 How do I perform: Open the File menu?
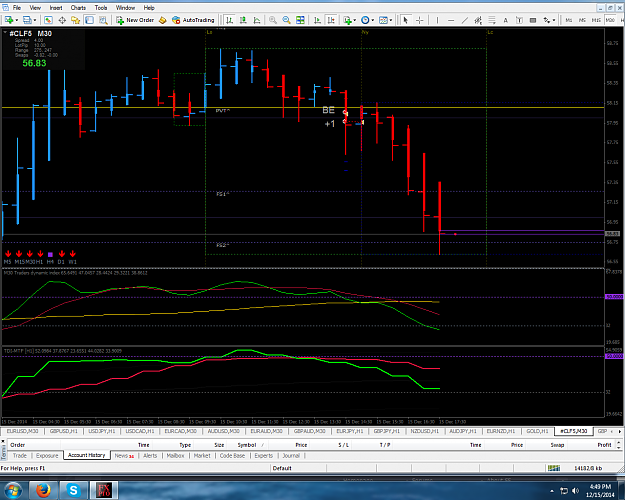(x=17, y=8)
